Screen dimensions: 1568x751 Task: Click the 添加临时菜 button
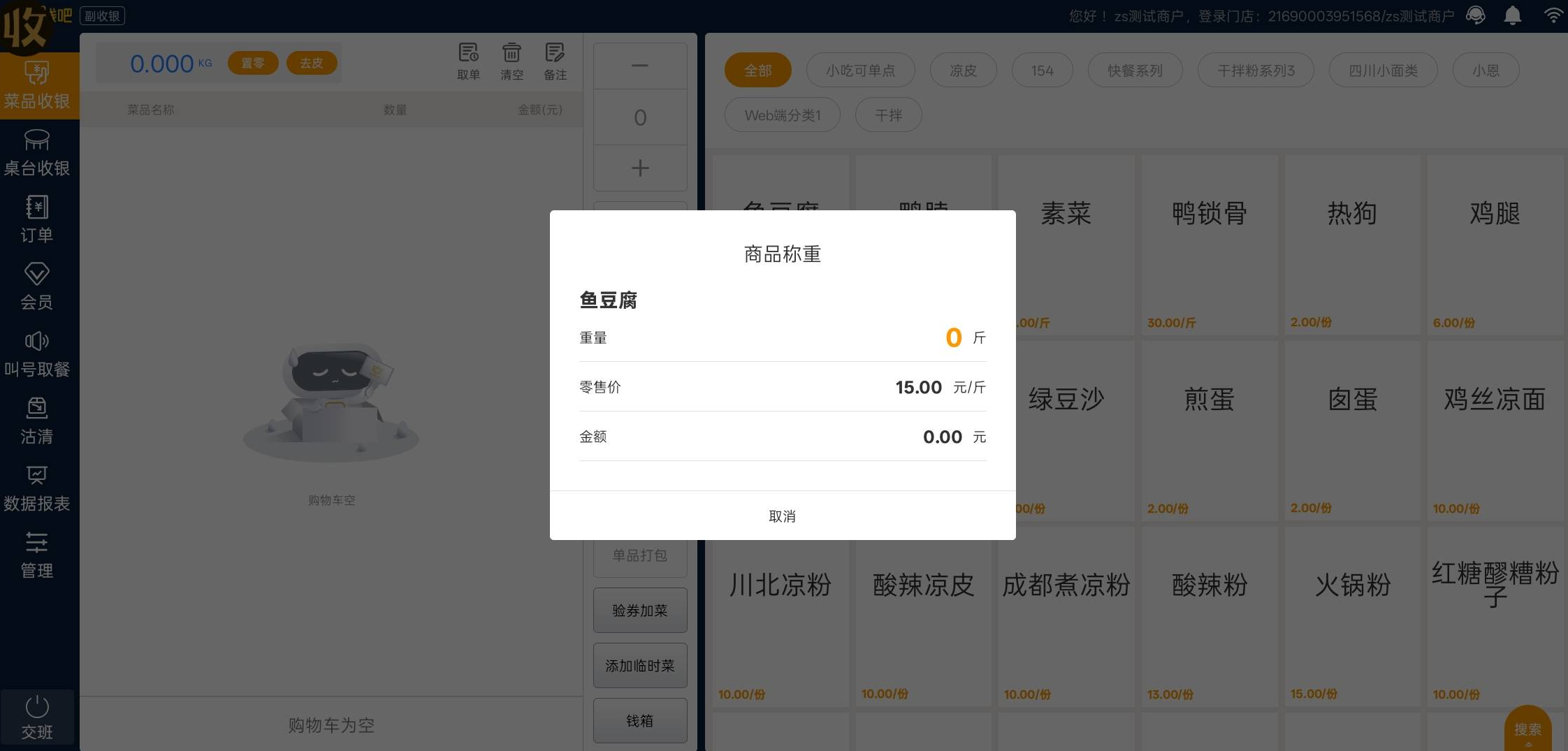[x=640, y=666]
